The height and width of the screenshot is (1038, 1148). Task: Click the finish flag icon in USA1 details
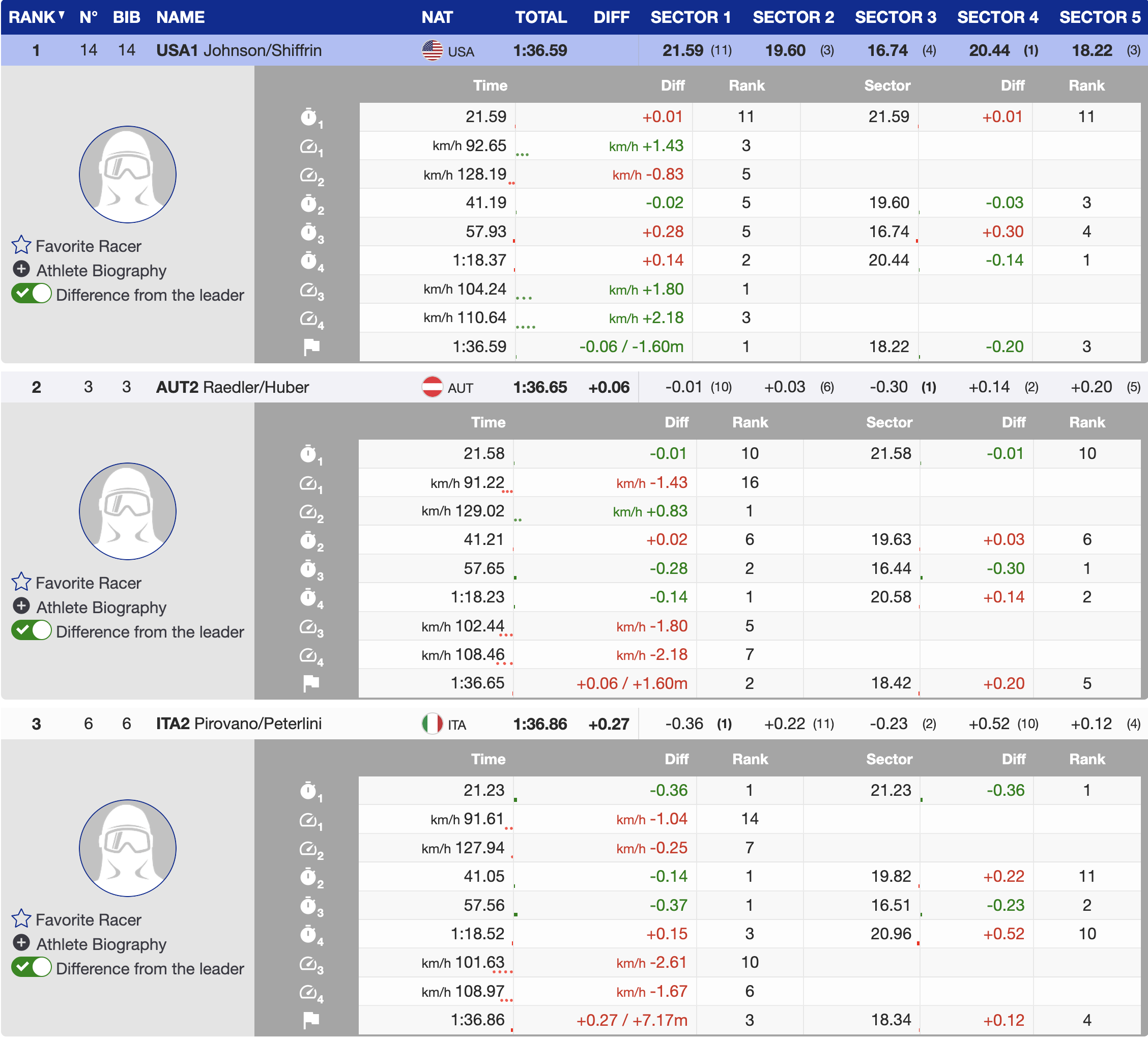(x=311, y=346)
